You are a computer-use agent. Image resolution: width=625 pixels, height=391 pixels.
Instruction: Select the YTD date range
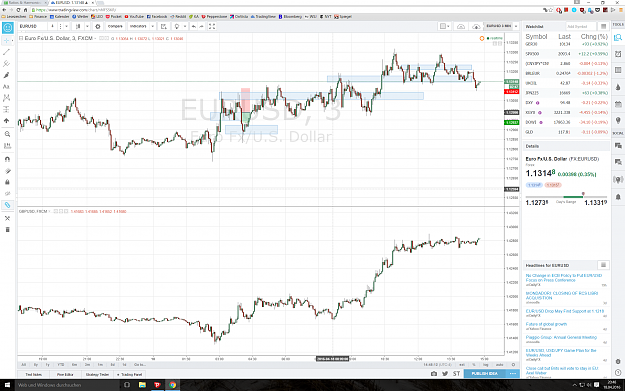pyautogui.click(x=61, y=365)
